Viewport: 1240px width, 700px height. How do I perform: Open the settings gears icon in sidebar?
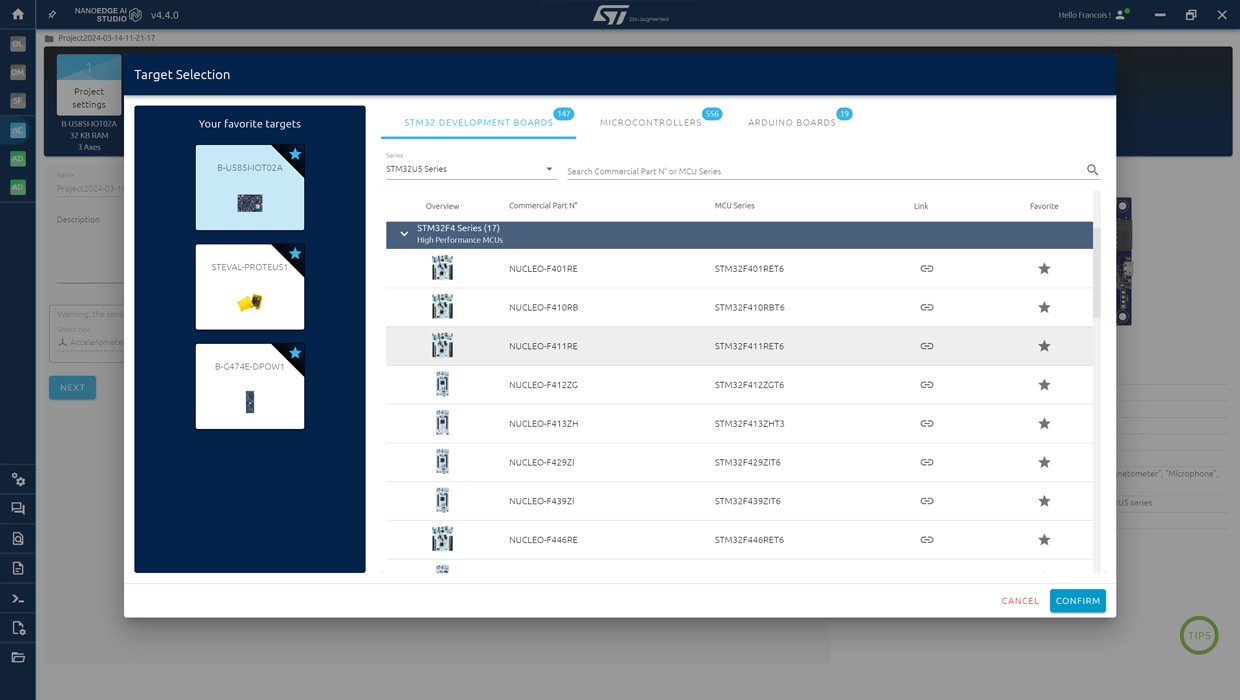pyautogui.click(x=18, y=479)
